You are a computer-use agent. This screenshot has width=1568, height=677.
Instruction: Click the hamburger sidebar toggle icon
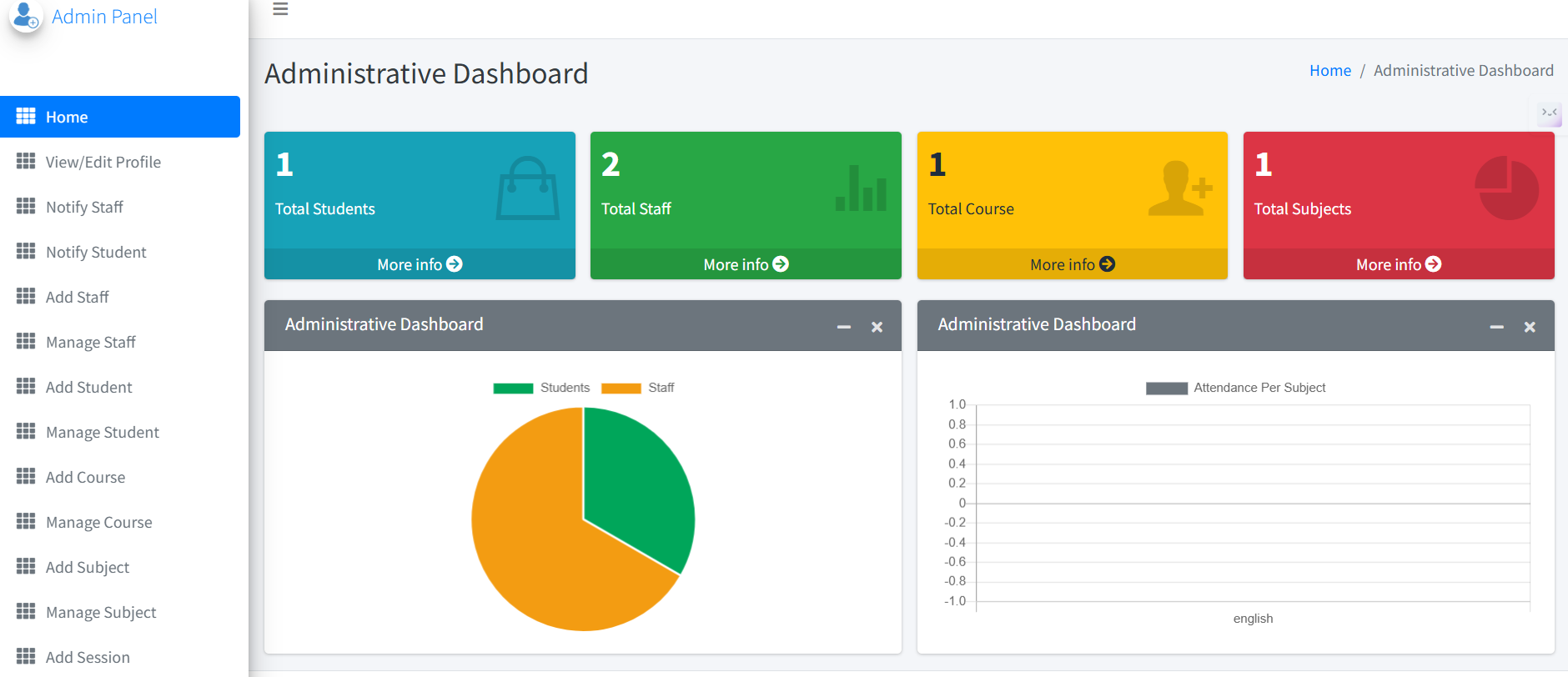(x=280, y=9)
